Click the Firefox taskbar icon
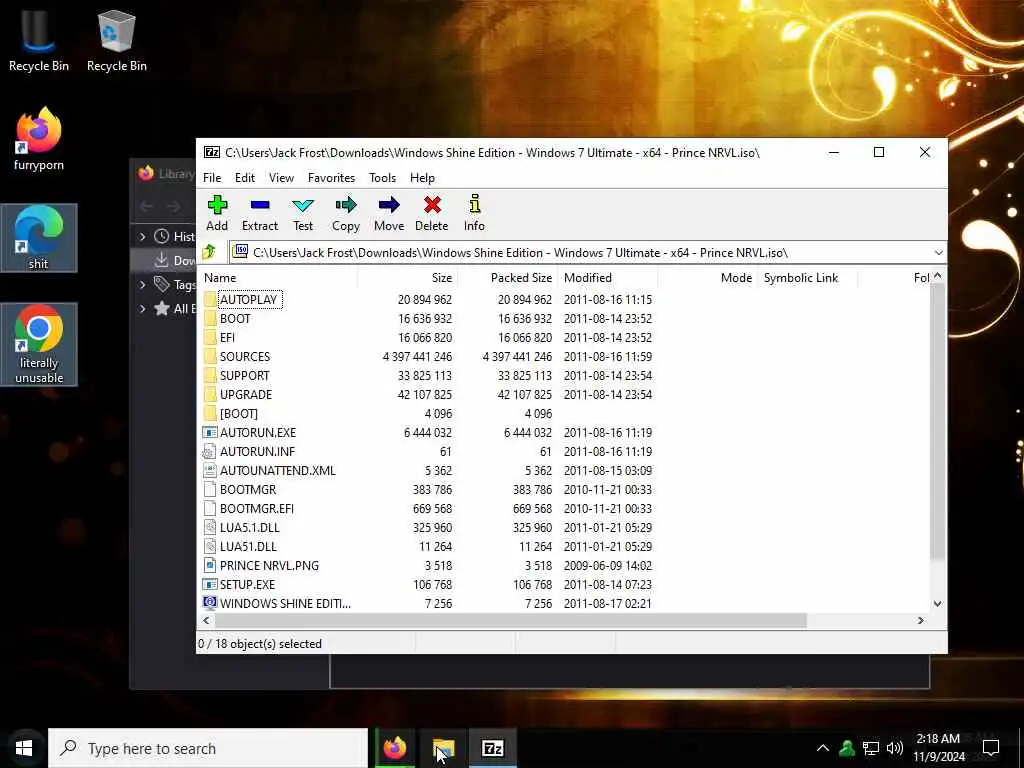This screenshot has width=1024, height=768. point(394,748)
